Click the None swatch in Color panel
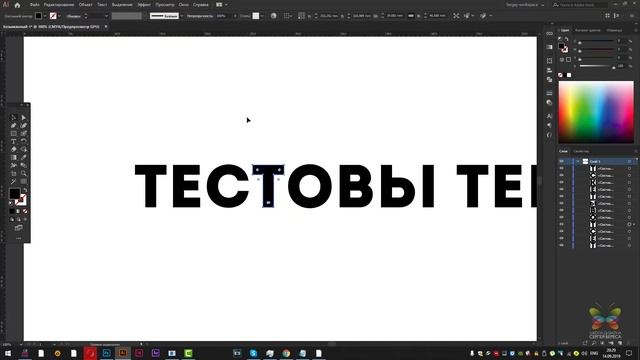This screenshot has height=360, width=640. (x=560, y=75)
